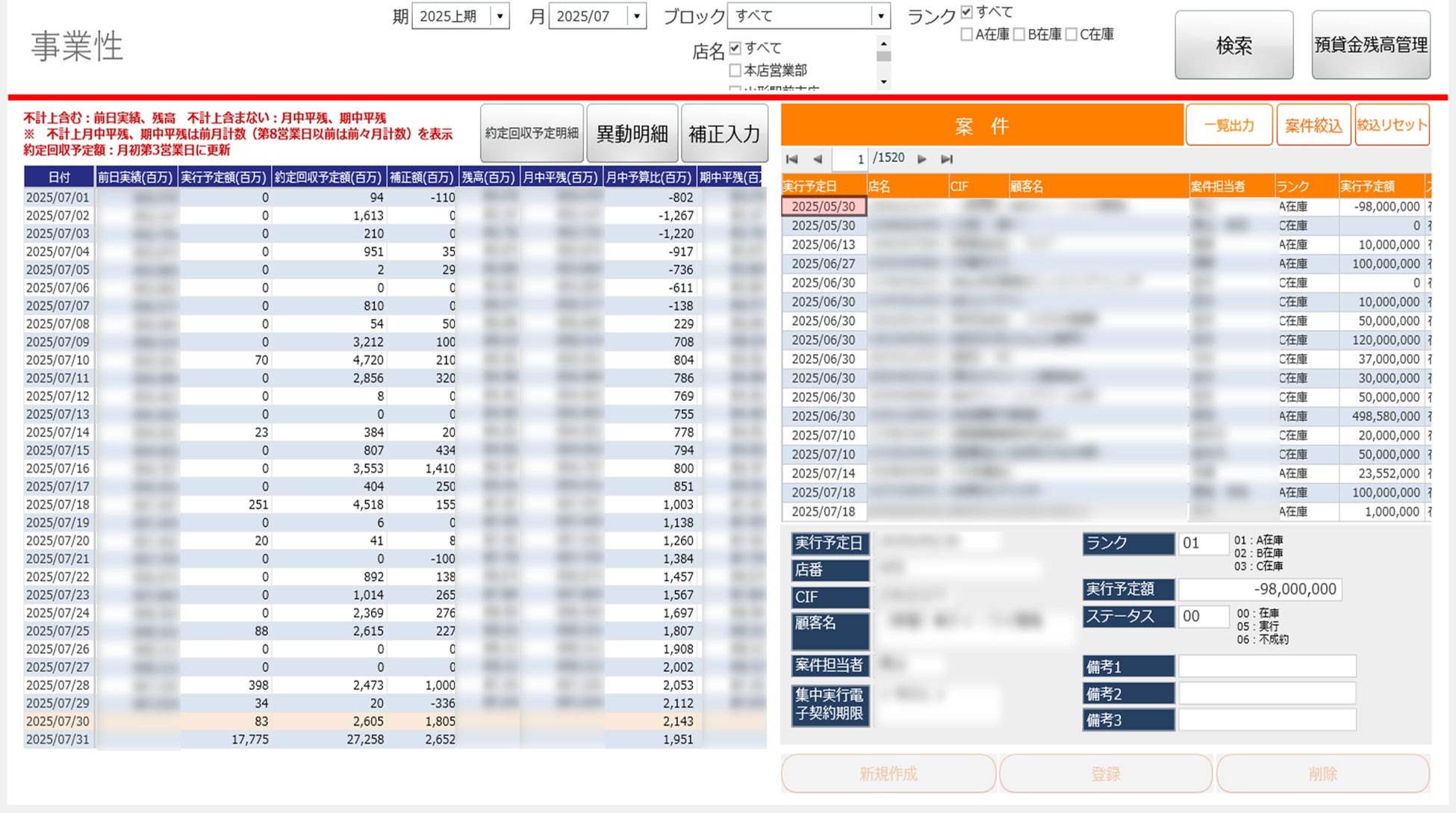Go to the next page of 案件 results
Image resolution: width=1456 pixels, height=813 pixels.
[922, 159]
